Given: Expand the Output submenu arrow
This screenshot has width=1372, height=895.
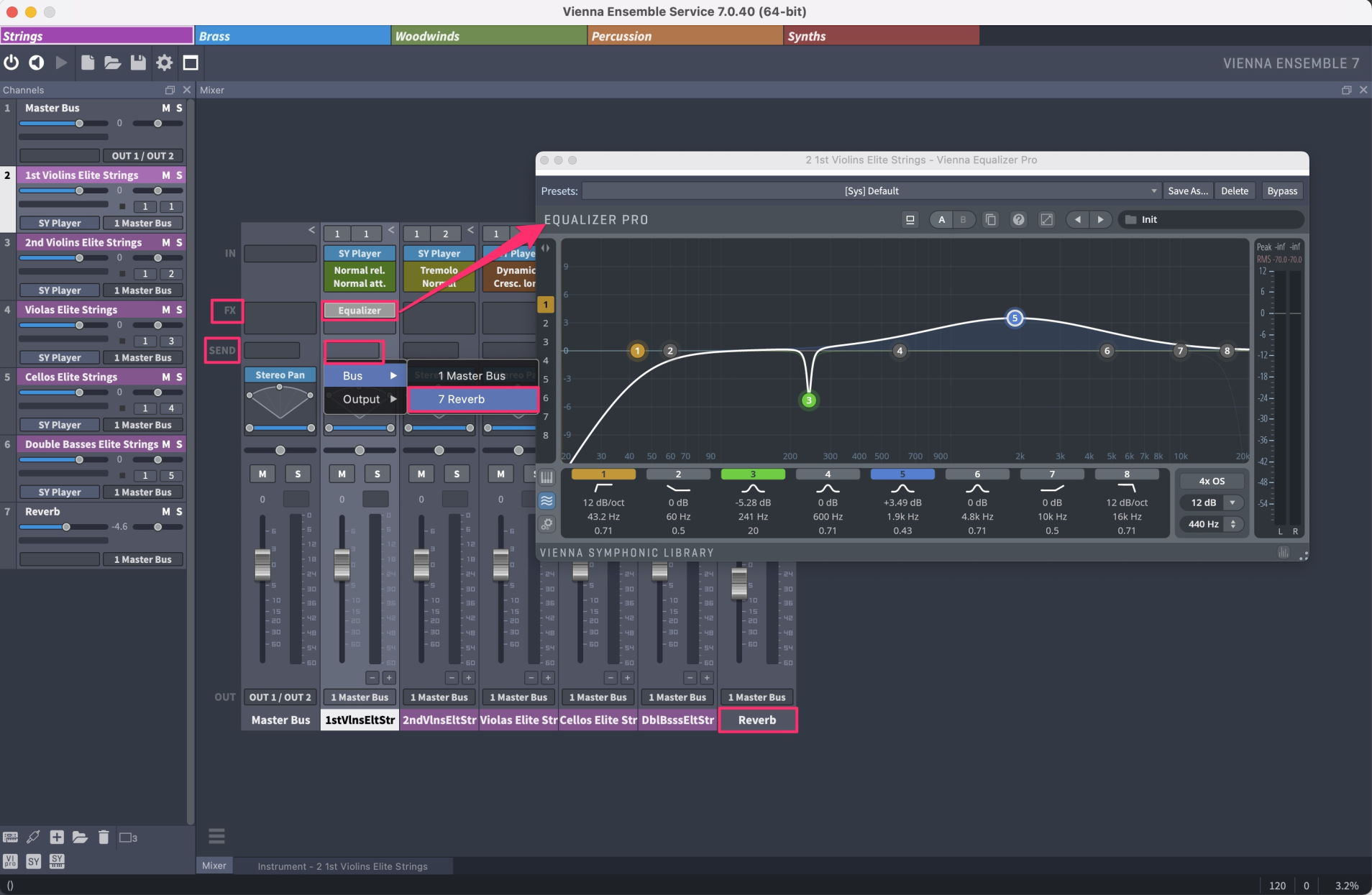Looking at the screenshot, I should click(393, 399).
